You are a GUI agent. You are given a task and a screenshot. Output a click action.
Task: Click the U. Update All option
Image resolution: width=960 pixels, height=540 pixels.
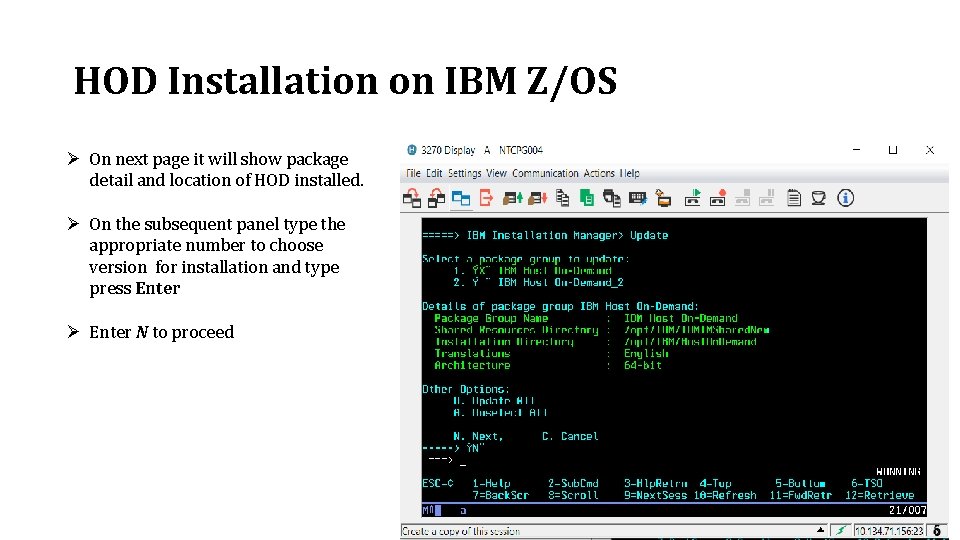[493, 401]
